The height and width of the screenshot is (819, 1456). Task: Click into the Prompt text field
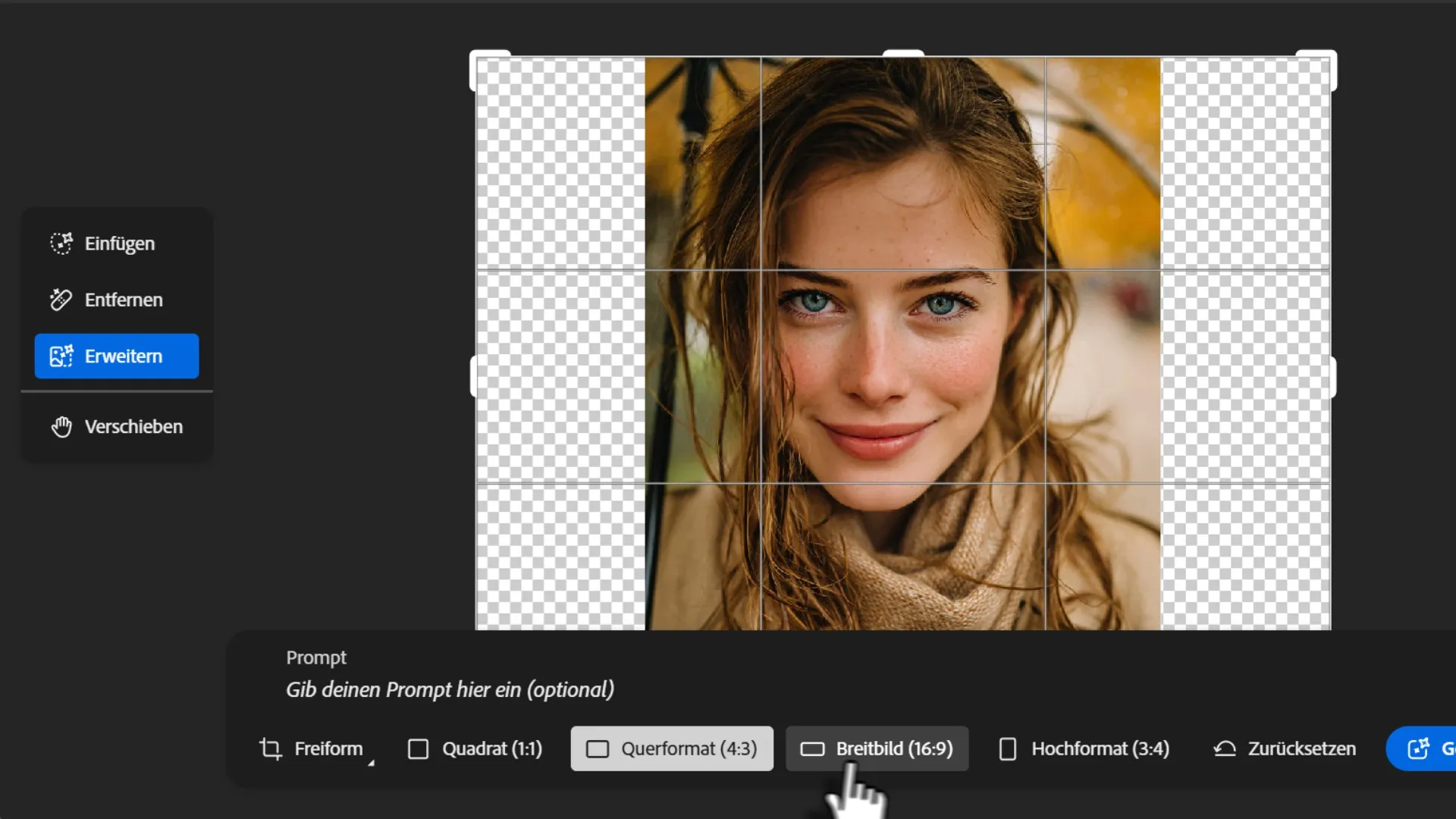[450, 690]
